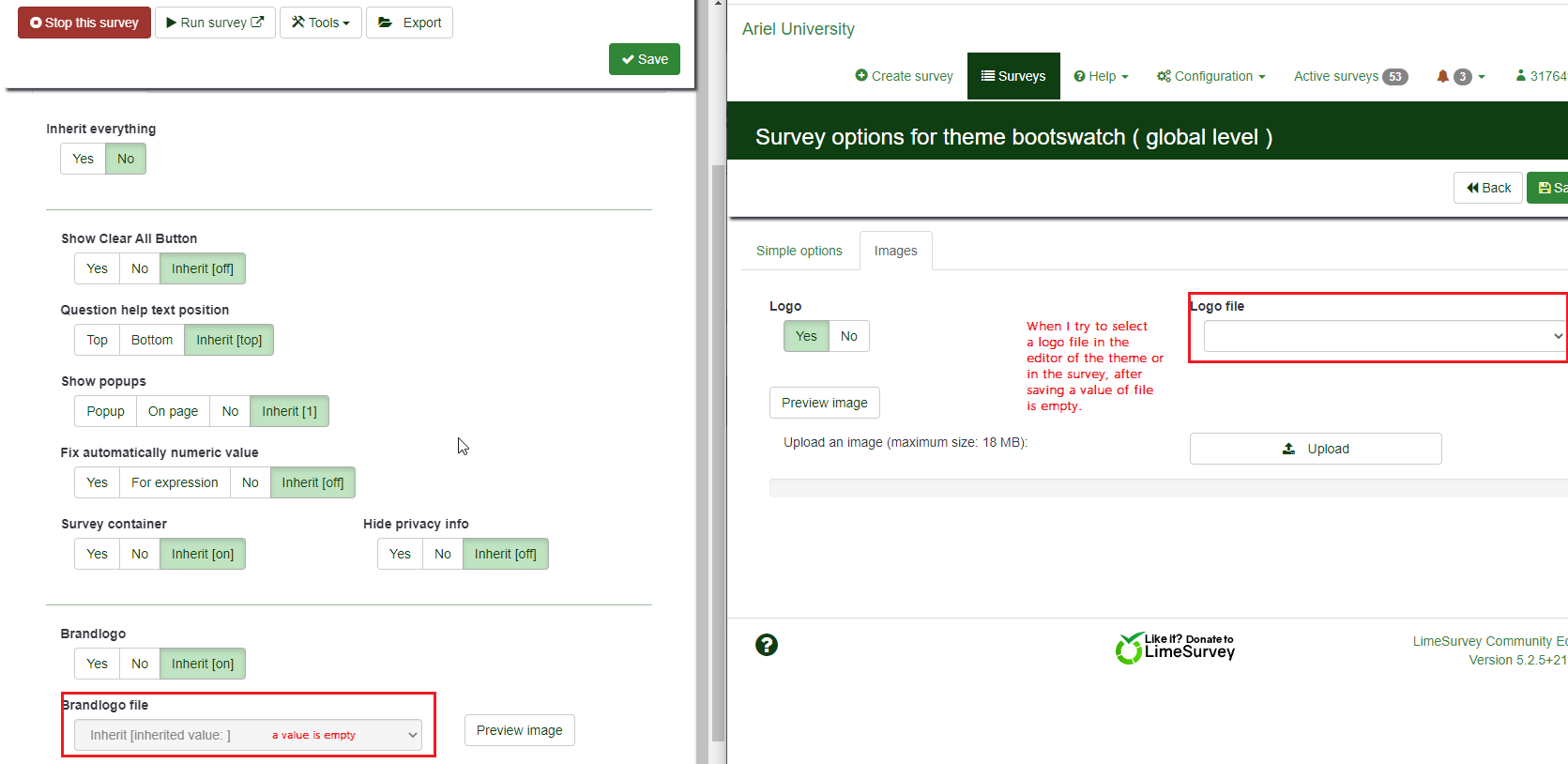Viewport: 1568px width, 764px height.
Task: Set Logo to No
Action: tap(849, 336)
